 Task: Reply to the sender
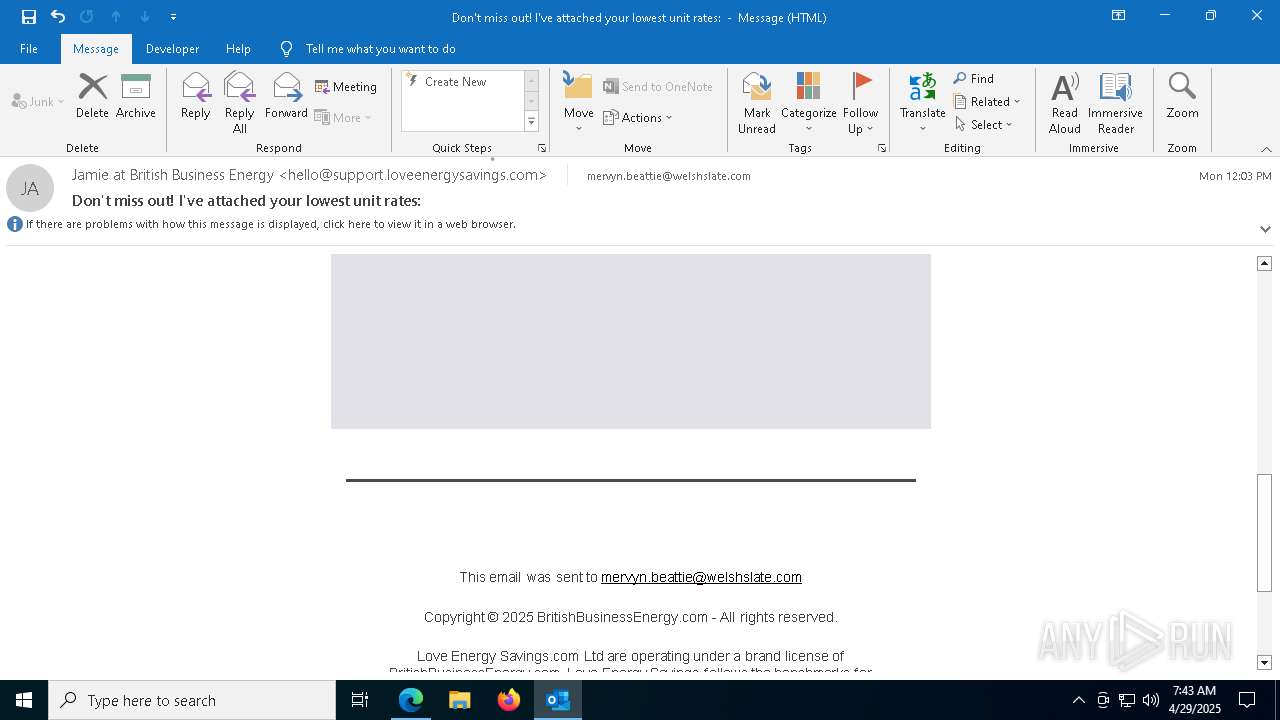point(196,97)
